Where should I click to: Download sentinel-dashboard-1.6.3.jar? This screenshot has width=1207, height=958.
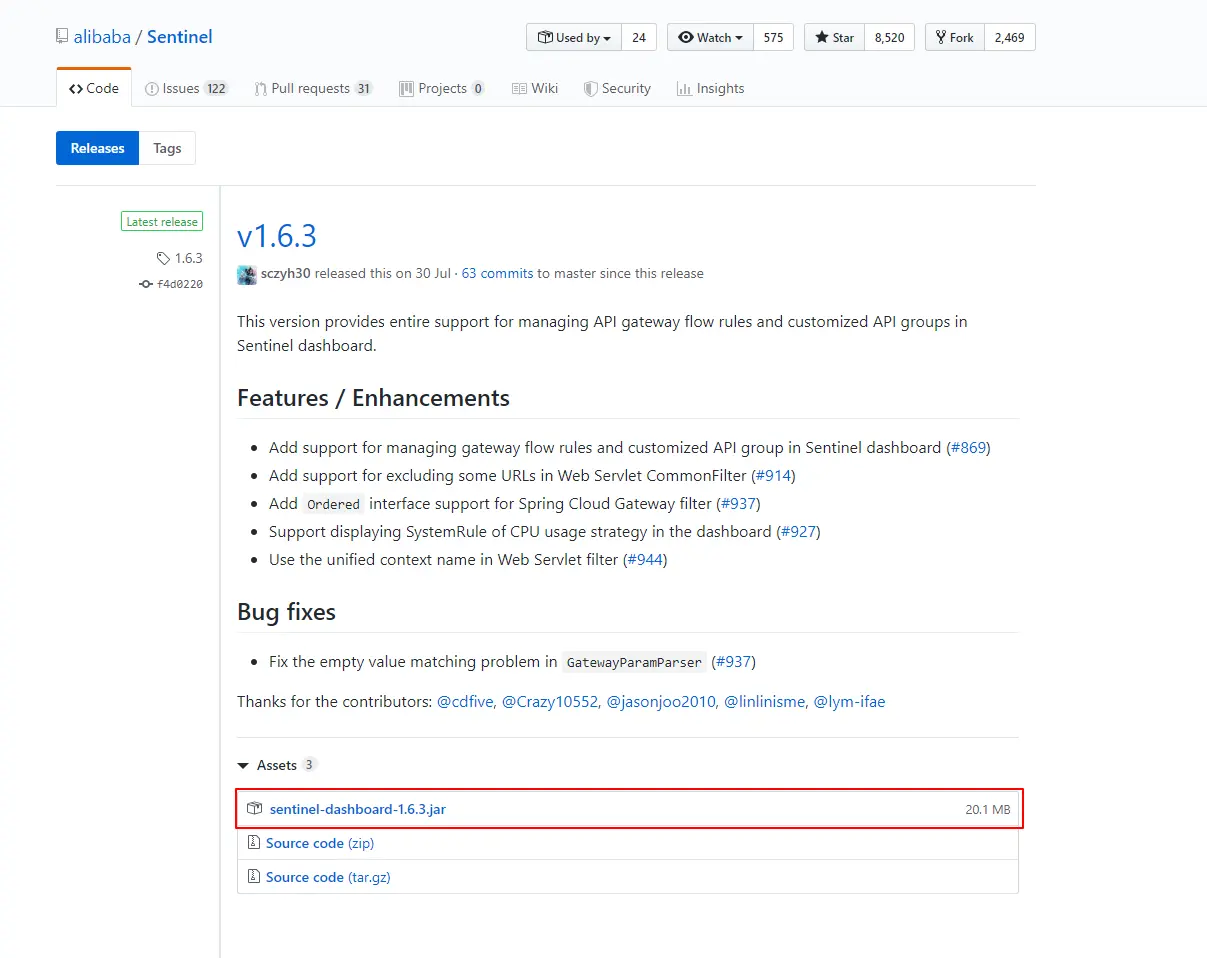357,809
